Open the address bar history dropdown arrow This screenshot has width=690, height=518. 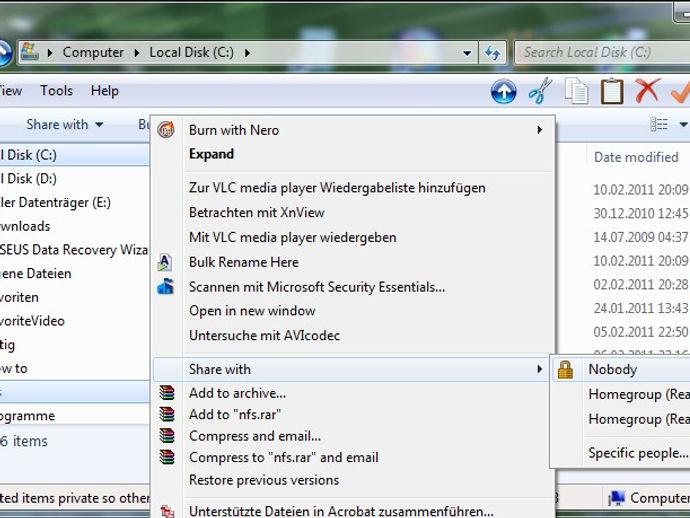467,53
